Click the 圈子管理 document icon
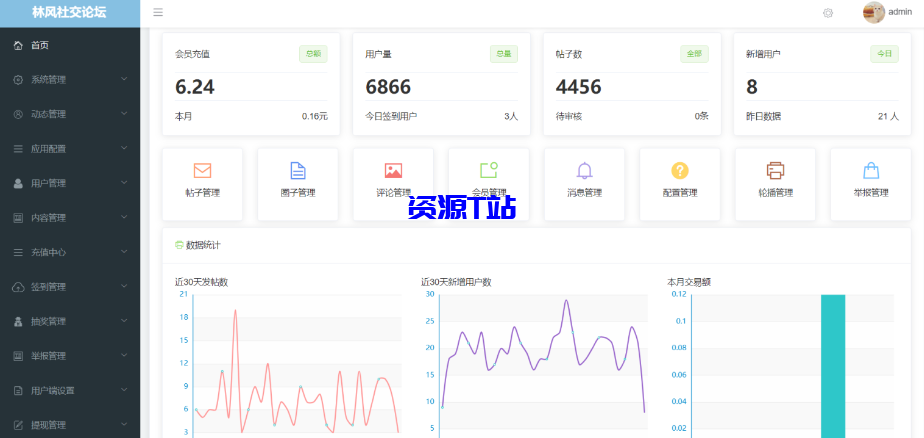This screenshot has width=924, height=438. pos(298,170)
